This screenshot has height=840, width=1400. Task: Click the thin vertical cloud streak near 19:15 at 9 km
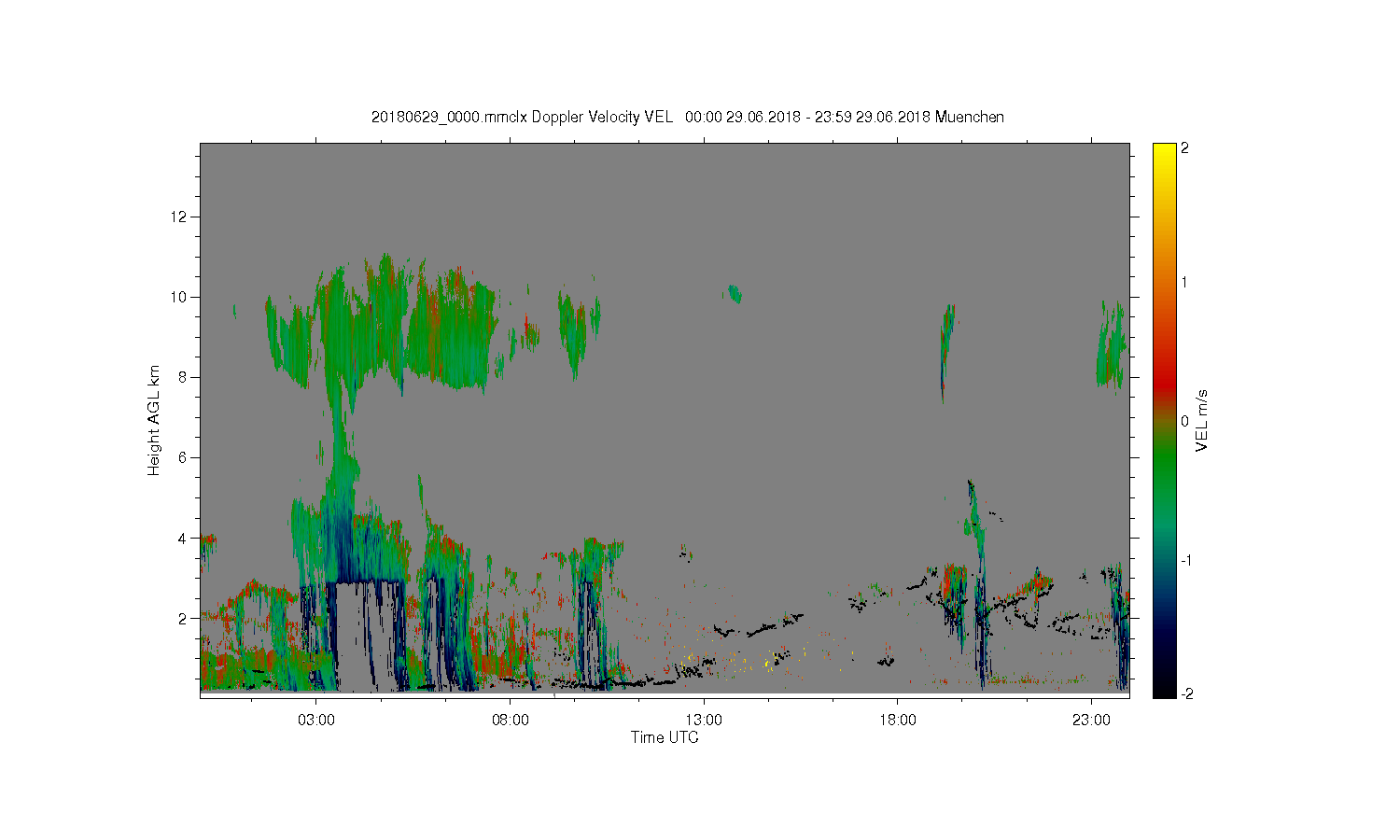(947, 353)
